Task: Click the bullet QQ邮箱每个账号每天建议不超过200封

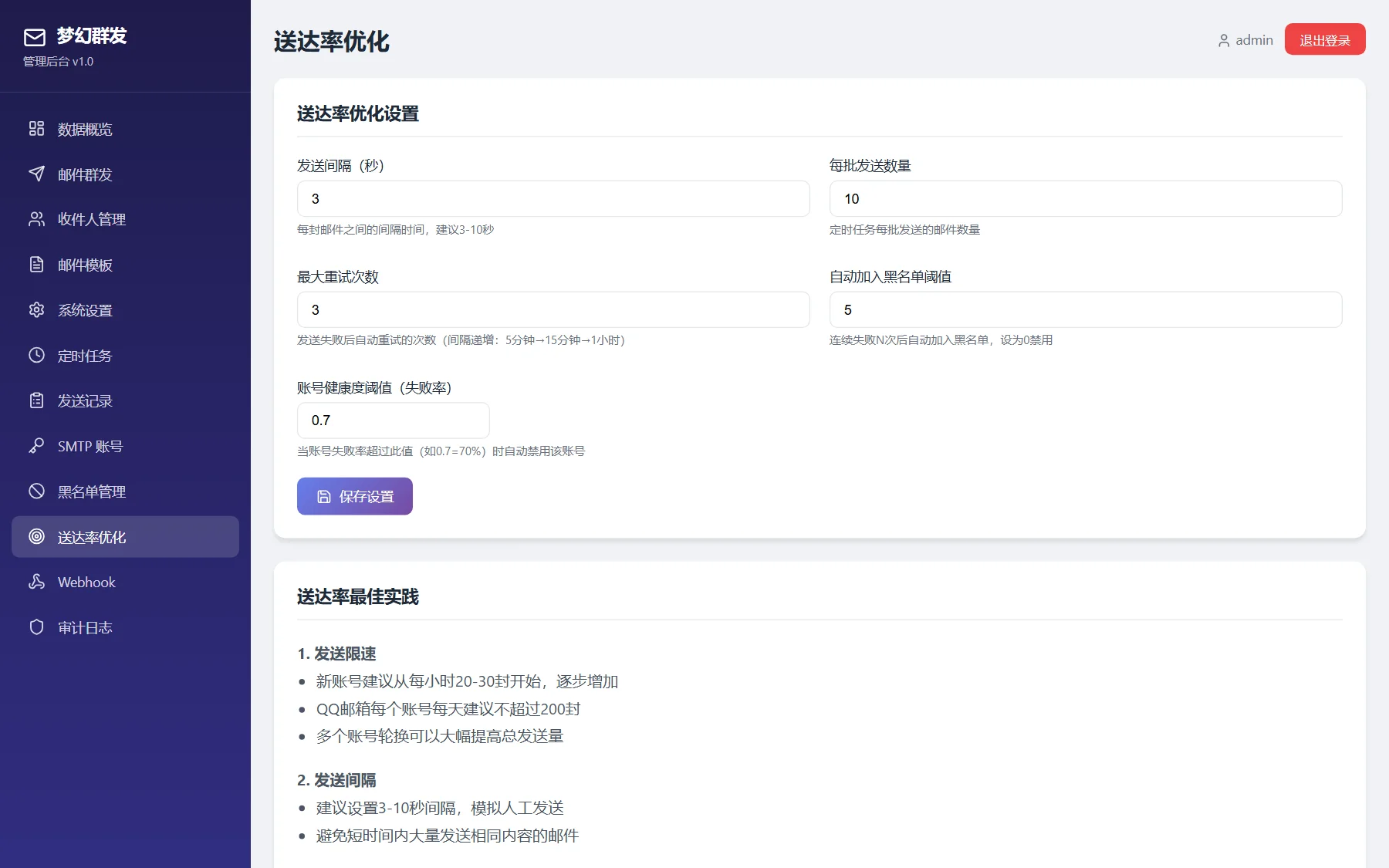Action: [x=448, y=709]
